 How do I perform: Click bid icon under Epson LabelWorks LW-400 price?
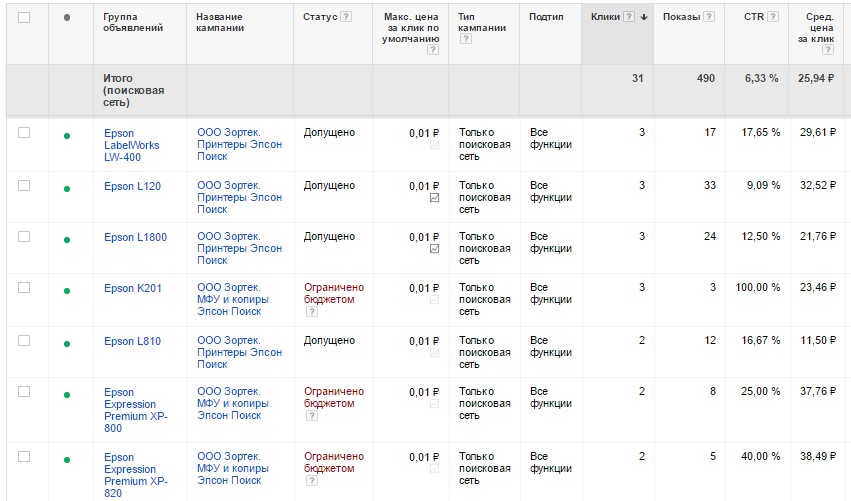coord(434,145)
